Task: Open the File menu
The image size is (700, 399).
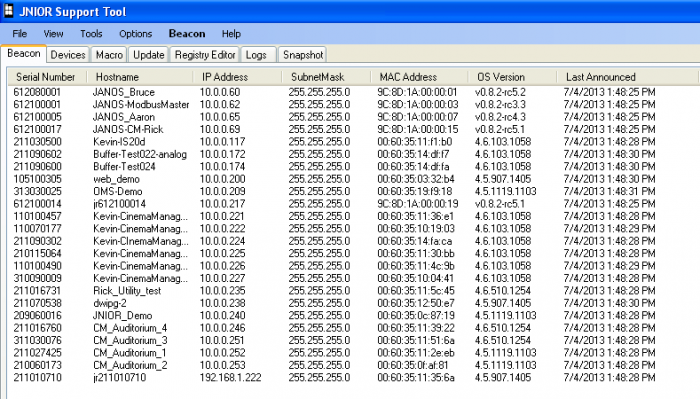Action: 20,34
